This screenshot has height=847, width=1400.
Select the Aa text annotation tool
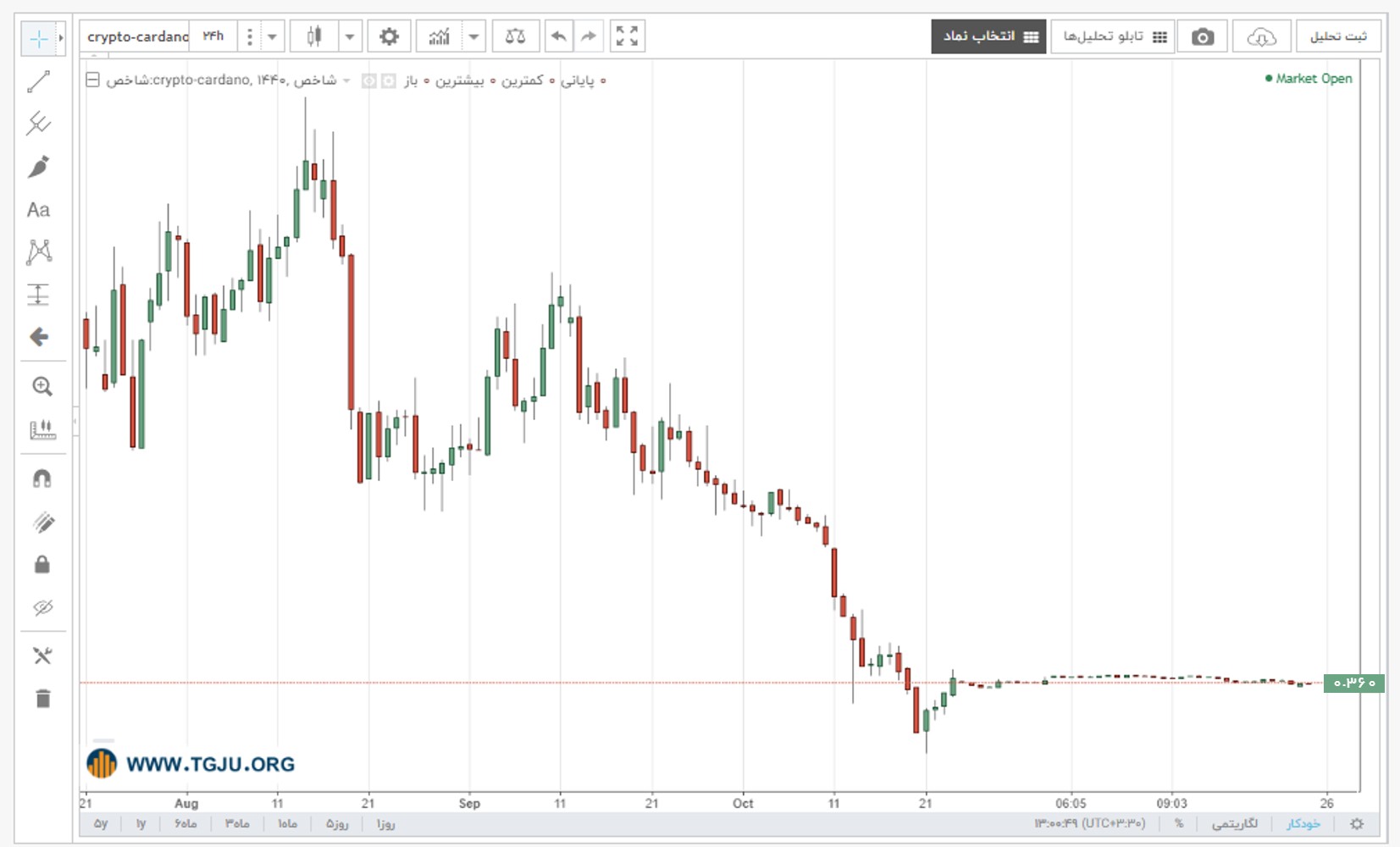pyautogui.click(x=39, y=209)
